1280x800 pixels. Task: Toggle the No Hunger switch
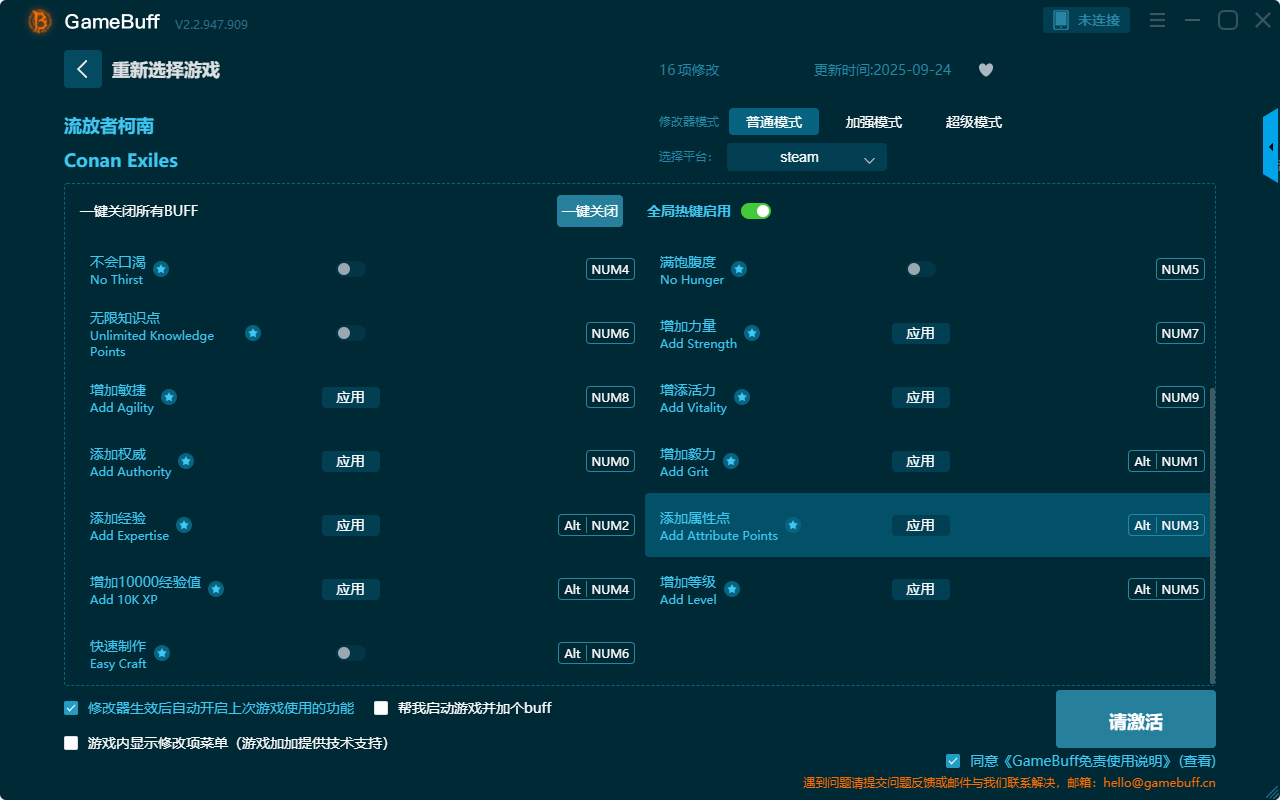click(x=920, y=269)
